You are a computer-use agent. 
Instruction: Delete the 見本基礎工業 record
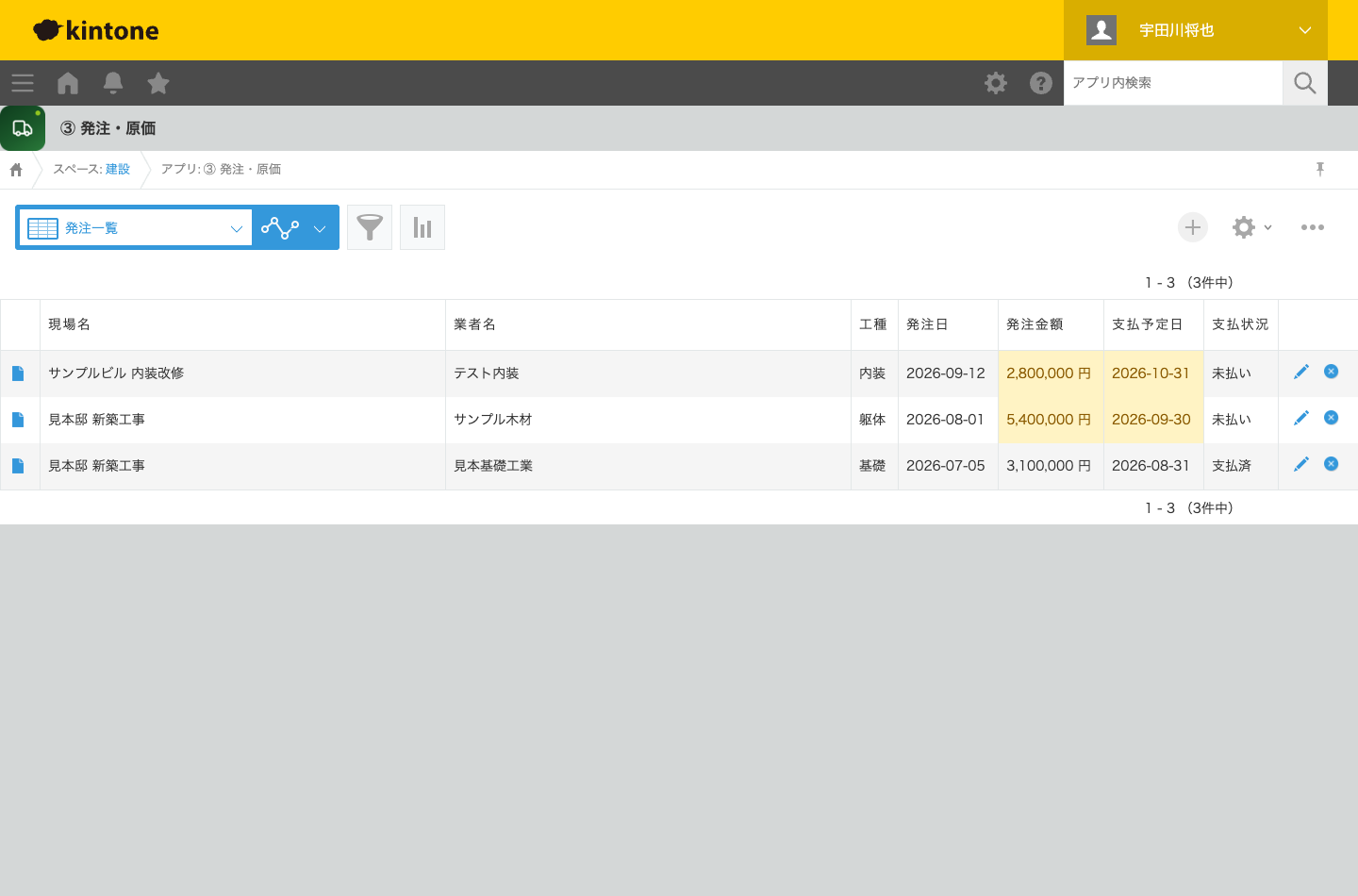point(1332,464)
